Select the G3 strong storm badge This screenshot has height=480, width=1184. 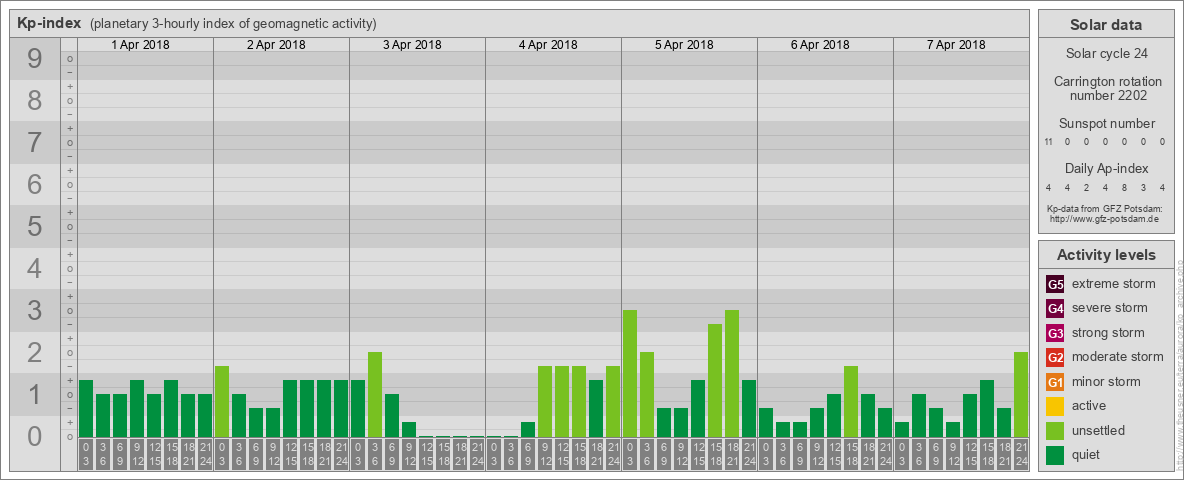pyautogui.click(x=1056, y=333)
